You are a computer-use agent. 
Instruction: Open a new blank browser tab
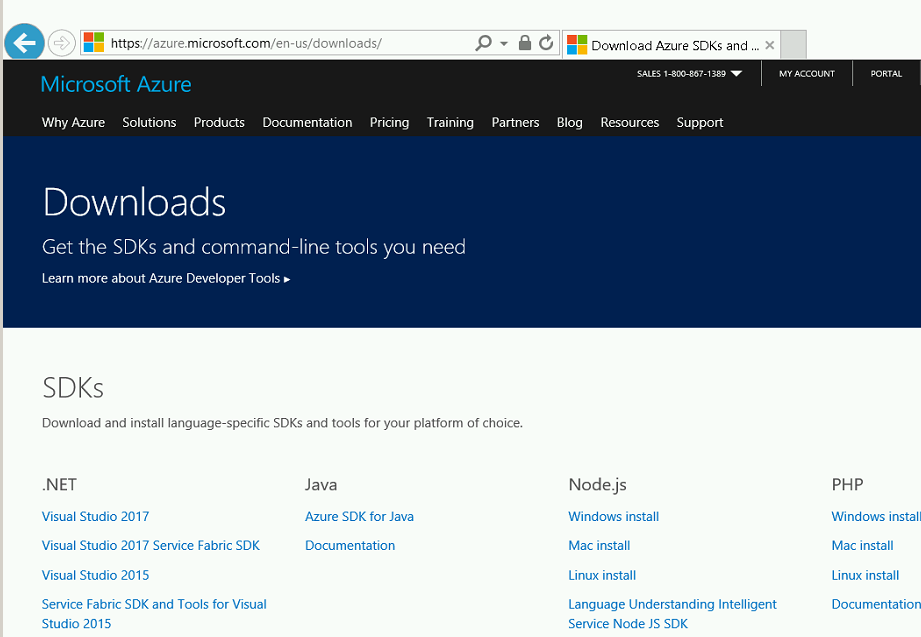pyautogui.click(x=794, y=45)
